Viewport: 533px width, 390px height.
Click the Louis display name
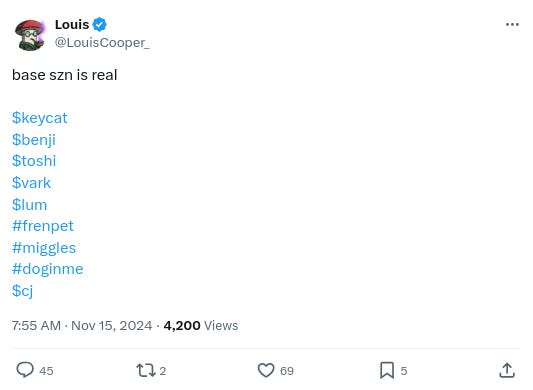pos(72,24)
